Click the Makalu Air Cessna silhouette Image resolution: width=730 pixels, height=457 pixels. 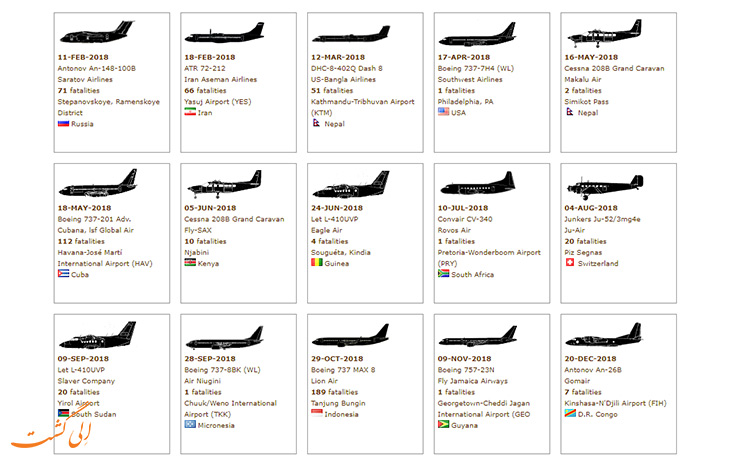(604, 34)
